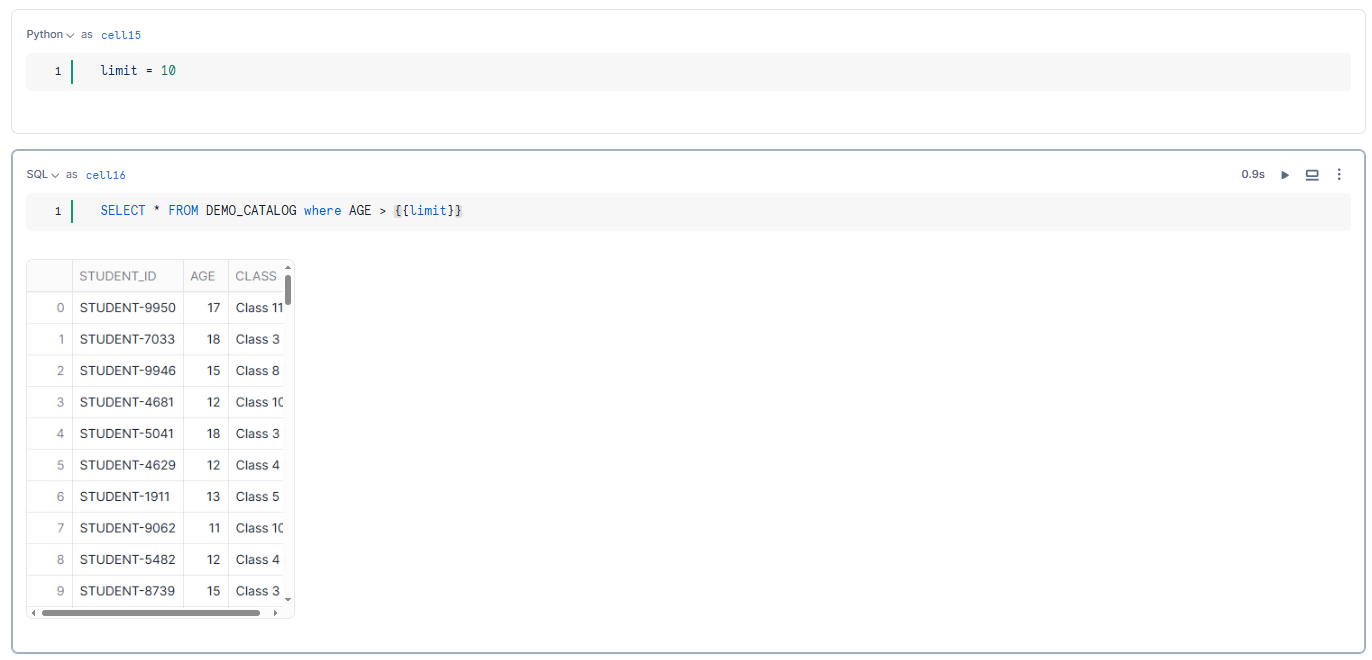Click the table vertical scrollbar up arrow
This screenshot has height=660, width=1372.
point(288,267)
